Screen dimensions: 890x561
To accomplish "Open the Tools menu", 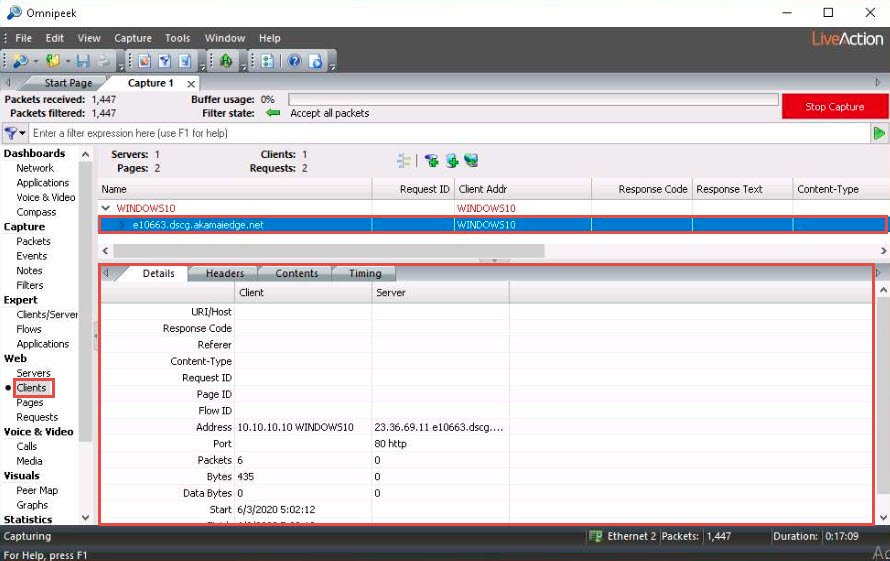I will point(178,38).
